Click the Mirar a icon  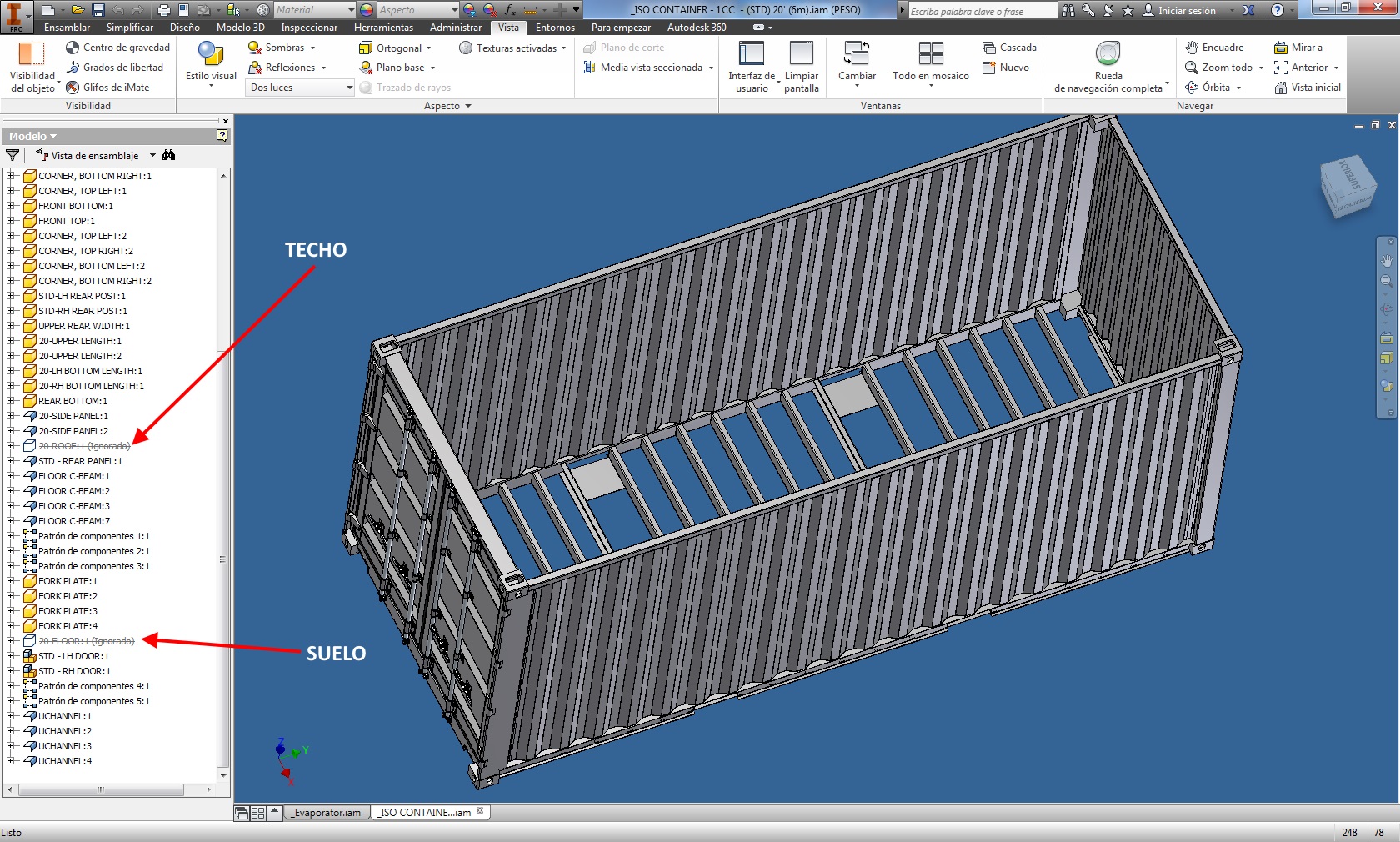(1281, 48)
